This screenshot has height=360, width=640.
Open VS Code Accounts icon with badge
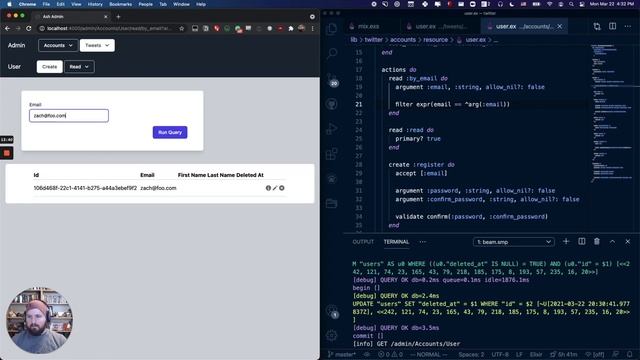pyautogui.click(x=332, y=311)
